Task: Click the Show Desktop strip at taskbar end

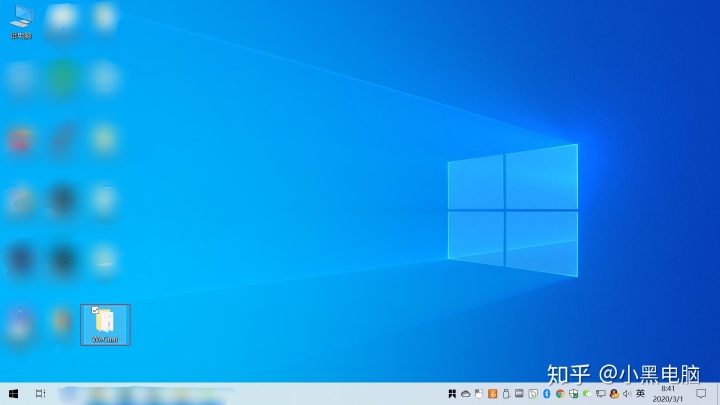Action: tap(718, 394)
